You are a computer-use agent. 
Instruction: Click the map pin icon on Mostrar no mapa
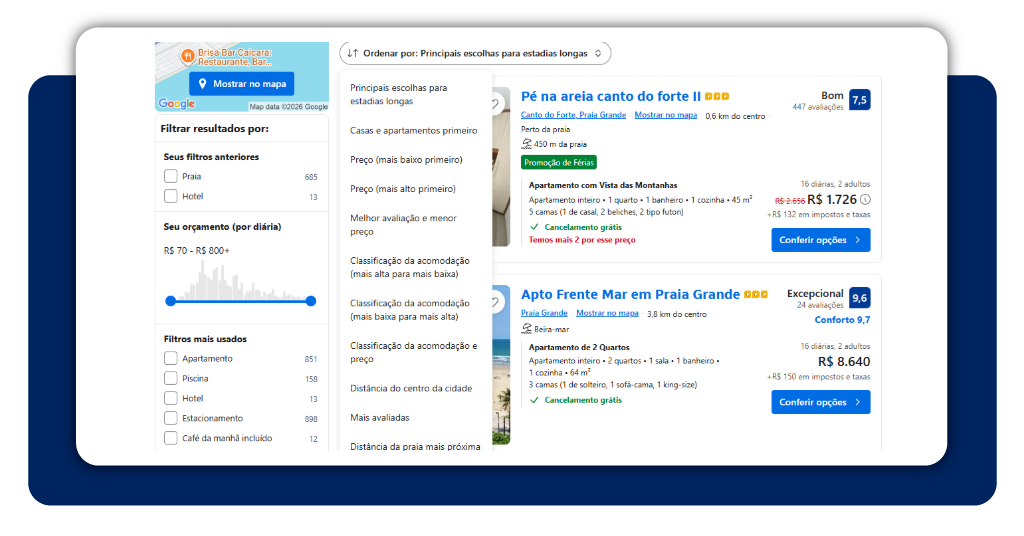(202, 84)
